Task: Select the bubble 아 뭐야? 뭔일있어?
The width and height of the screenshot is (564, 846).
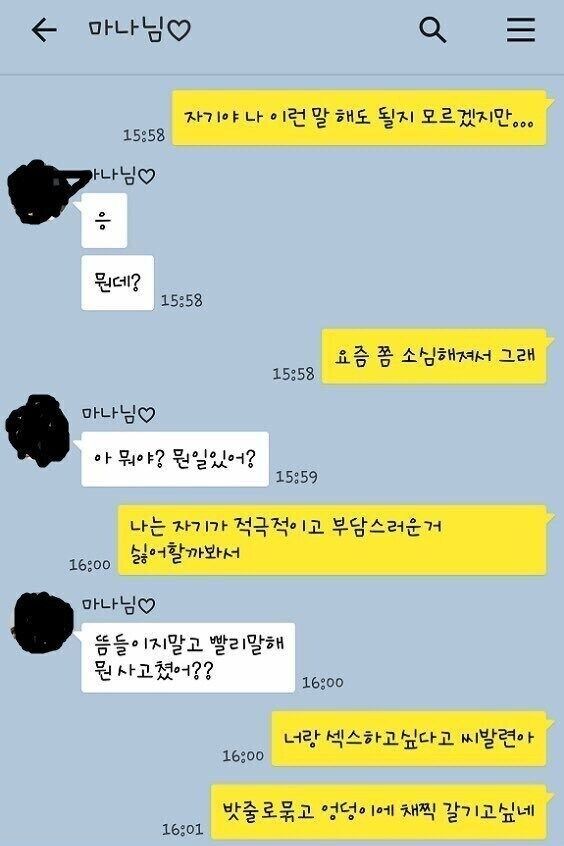Action: point(174,459)
